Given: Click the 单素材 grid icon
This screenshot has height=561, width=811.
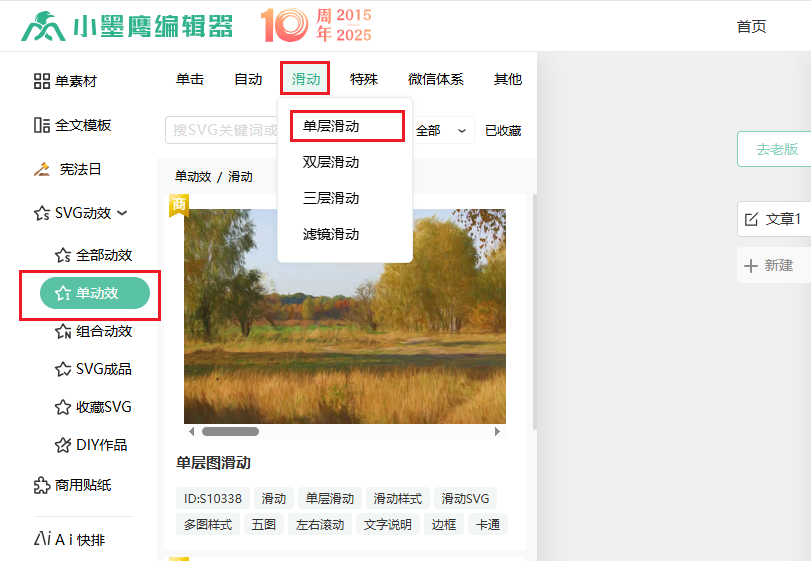Looking at the screenshot, I should coord(42,81).
